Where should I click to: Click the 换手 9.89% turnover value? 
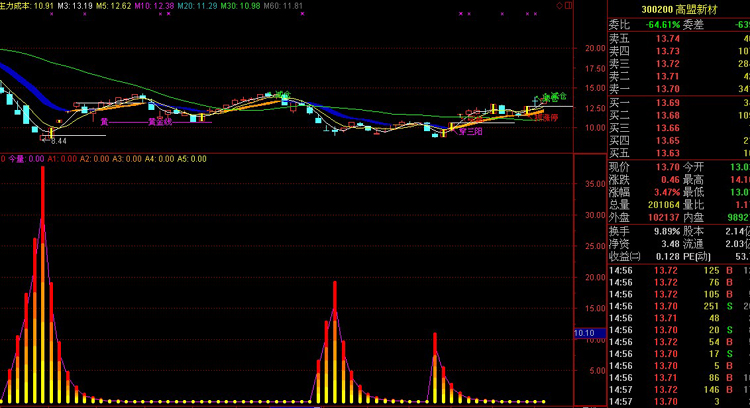(x=667, y=232)
